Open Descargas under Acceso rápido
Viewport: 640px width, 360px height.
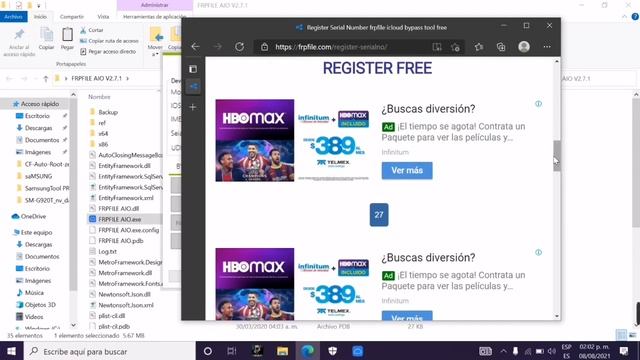(x=38, y=128)
